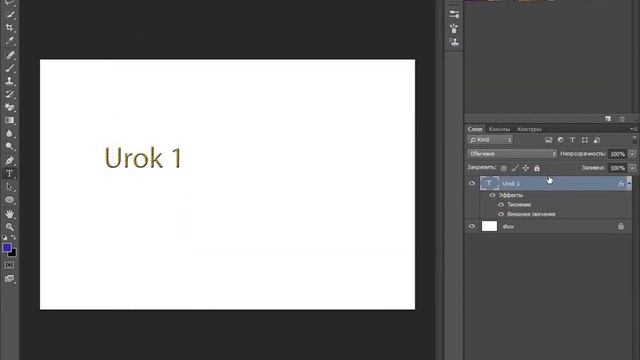
Task: Select the Quick Selection tool
Action: pyautogui.click(x=10, y=15)
